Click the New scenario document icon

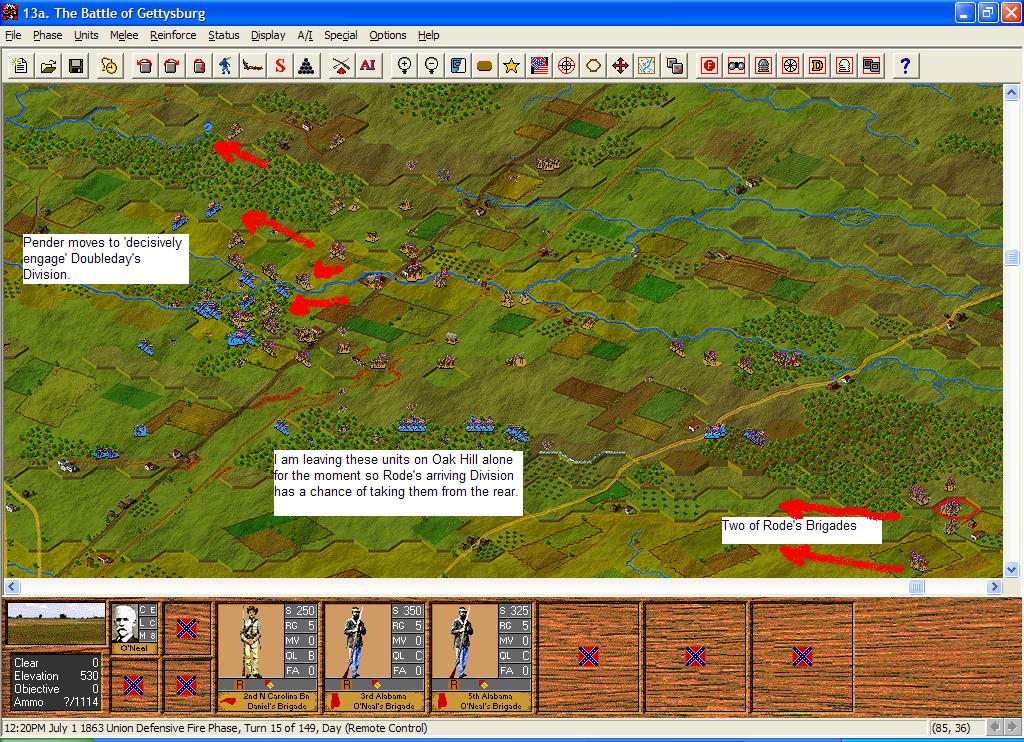[x=20, y=65]
